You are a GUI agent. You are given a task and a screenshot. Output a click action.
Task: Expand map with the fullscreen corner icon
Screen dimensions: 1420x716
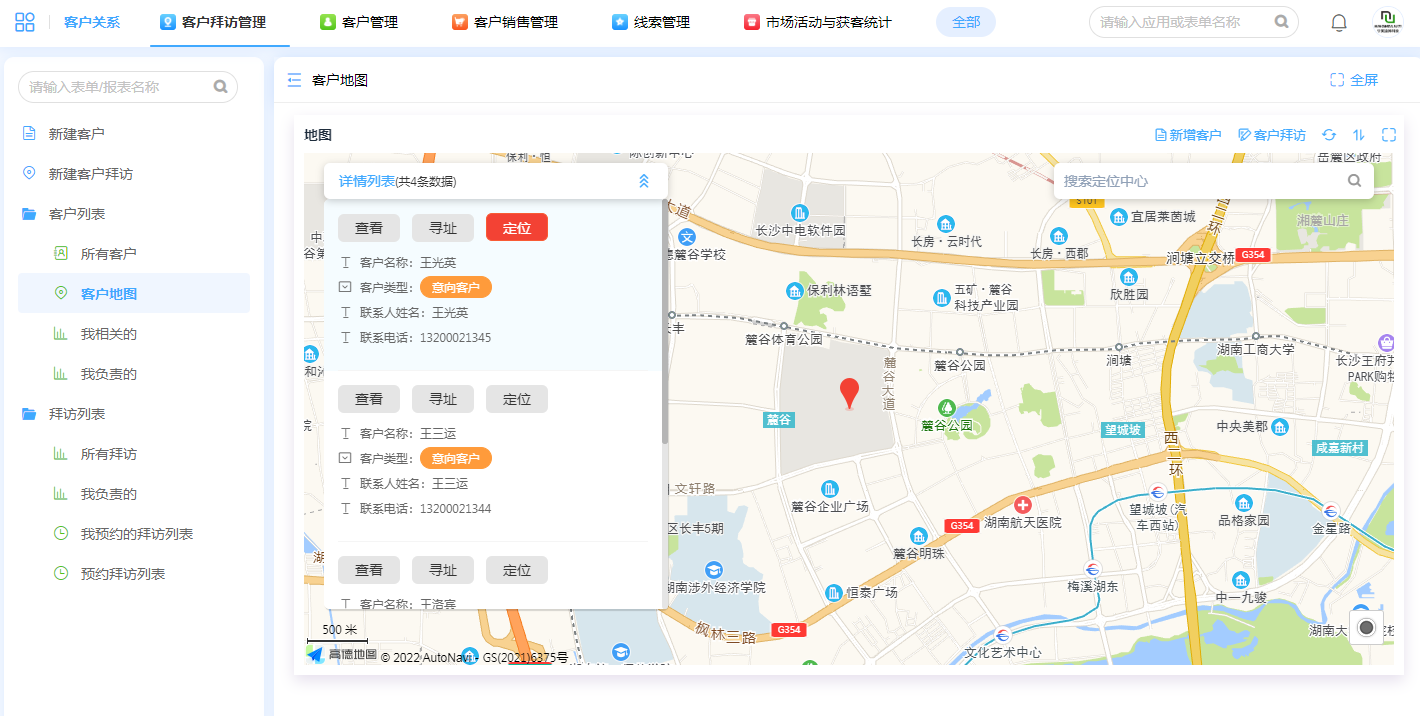click(1389, 135)
